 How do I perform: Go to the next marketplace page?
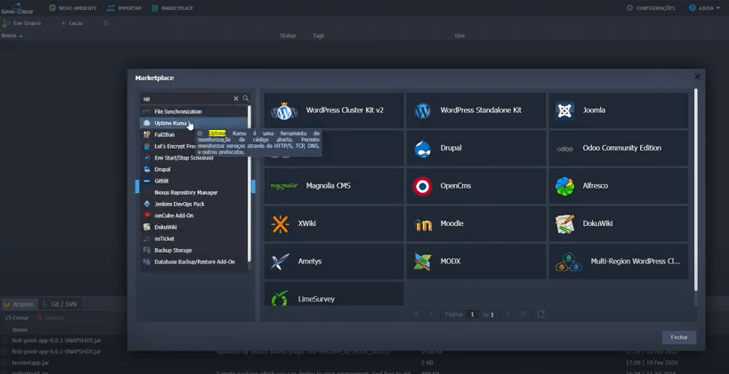[508, 314]
